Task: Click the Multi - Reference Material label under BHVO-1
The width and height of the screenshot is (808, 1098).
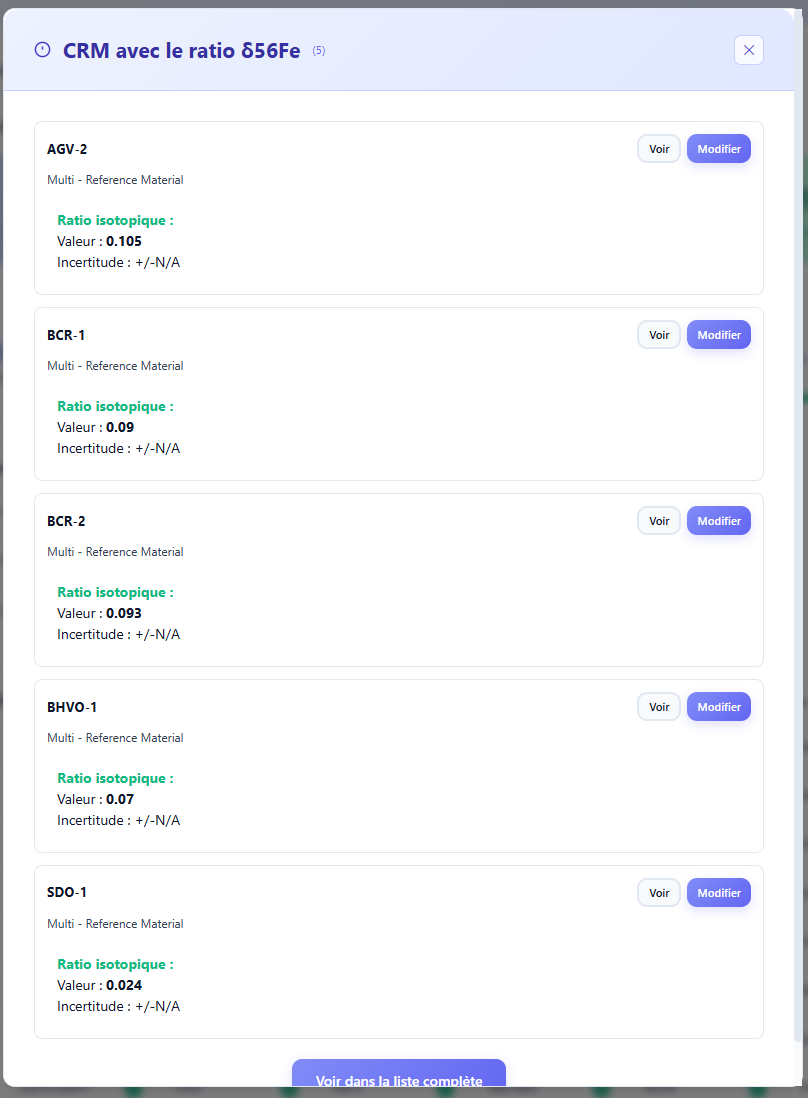Action: (x=115, y=737)
